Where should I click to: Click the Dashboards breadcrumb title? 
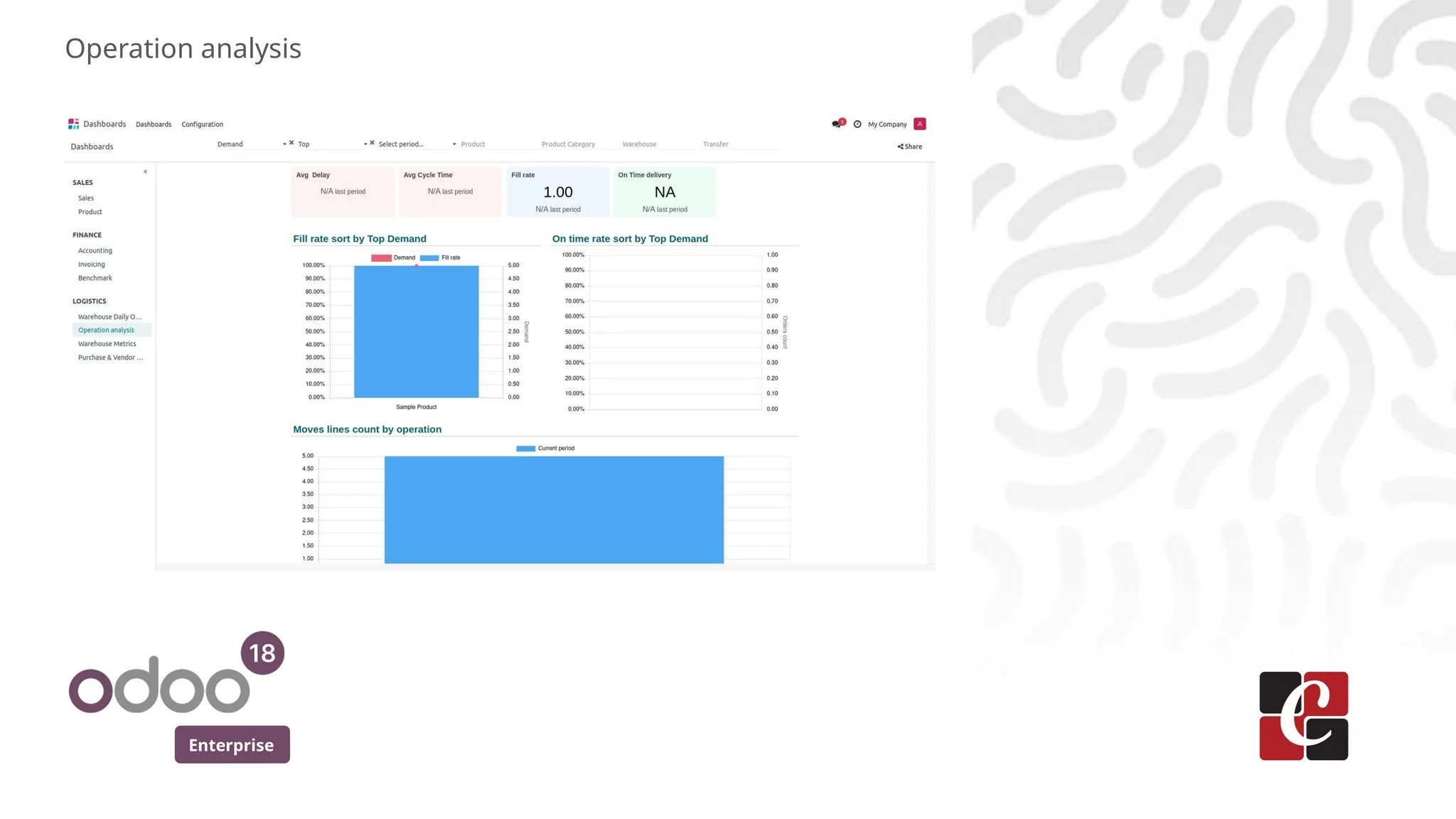click(x=92, y=146)
